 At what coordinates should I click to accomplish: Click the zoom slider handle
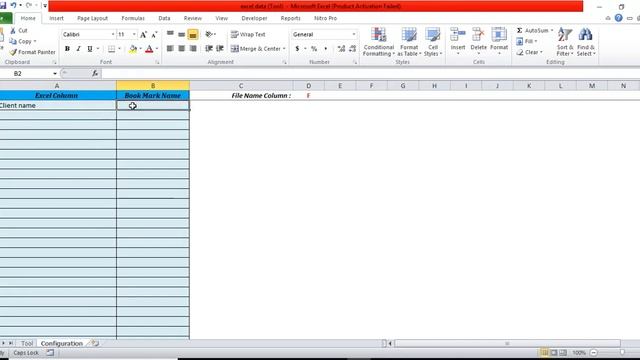point(622,352)
